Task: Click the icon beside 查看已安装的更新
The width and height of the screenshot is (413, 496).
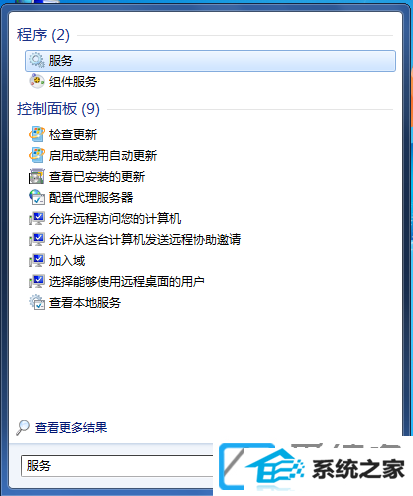Action: 37,176
